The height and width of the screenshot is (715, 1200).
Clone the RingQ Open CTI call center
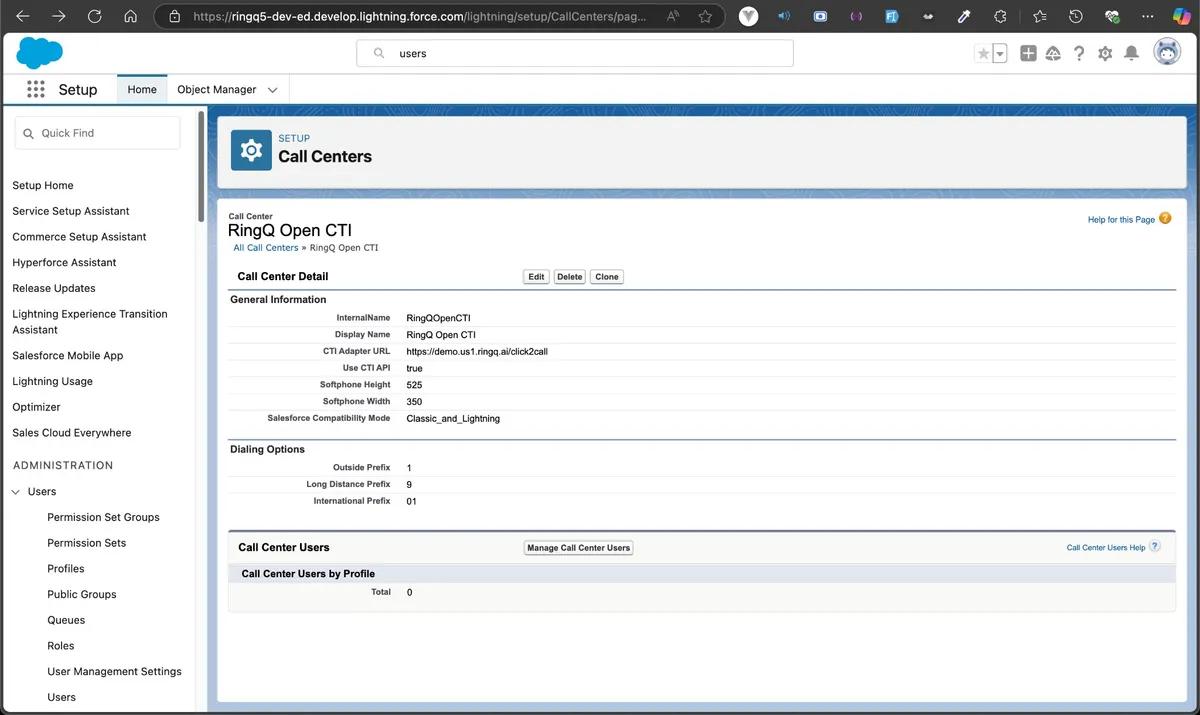pos(607,277)
